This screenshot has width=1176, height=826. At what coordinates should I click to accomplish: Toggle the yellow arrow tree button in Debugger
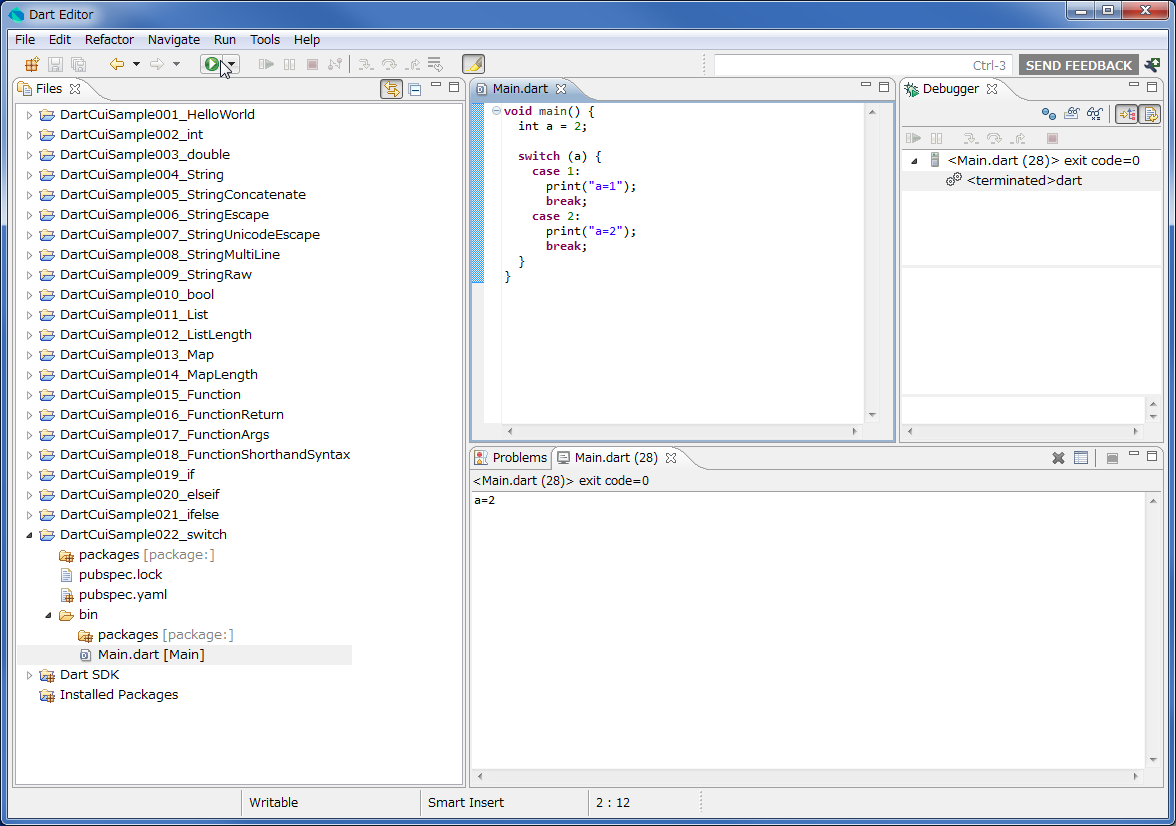1127,114
